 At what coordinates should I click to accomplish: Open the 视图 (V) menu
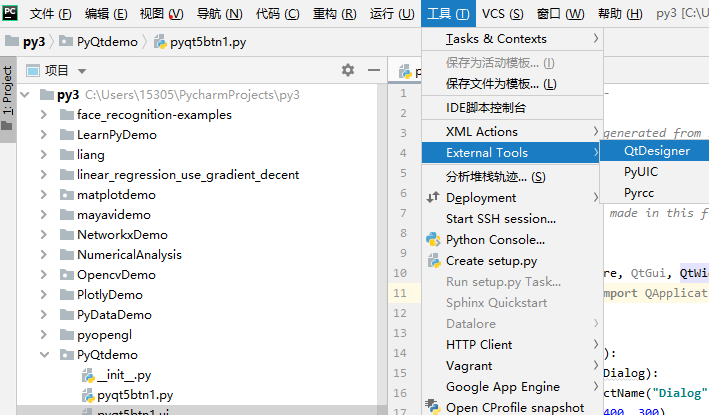pyautogui.click(x=161, y=14)
